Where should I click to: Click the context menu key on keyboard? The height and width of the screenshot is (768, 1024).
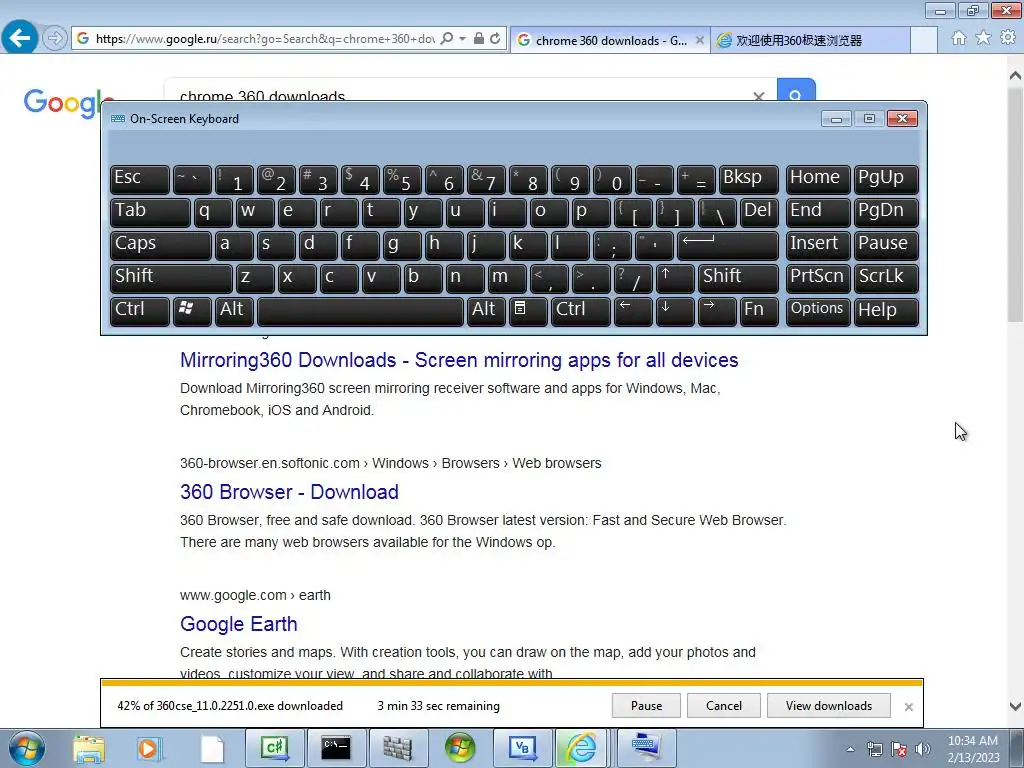[528, 310]
